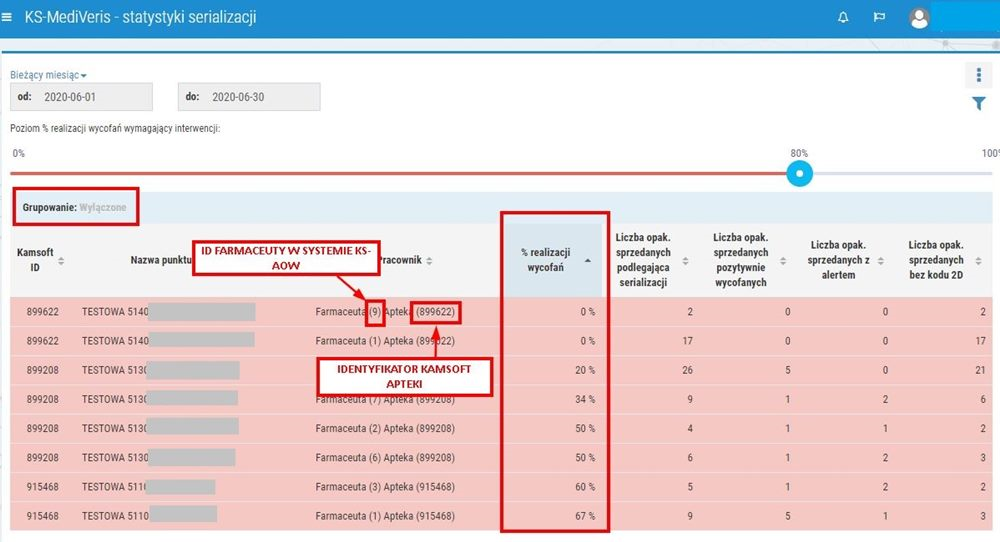Expand the Bieżący miesiąc period dropdown
This screenshot has height=542, width=1000.
tap(49, 75)
